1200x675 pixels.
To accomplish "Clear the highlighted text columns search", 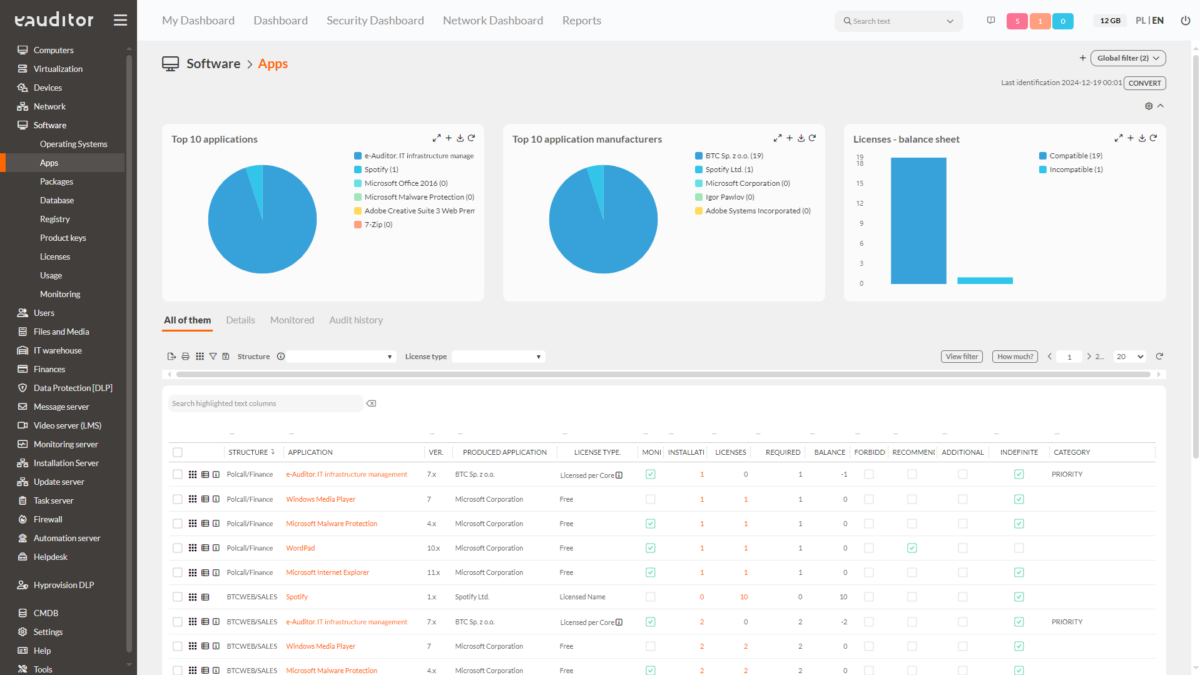I will 371,404.
